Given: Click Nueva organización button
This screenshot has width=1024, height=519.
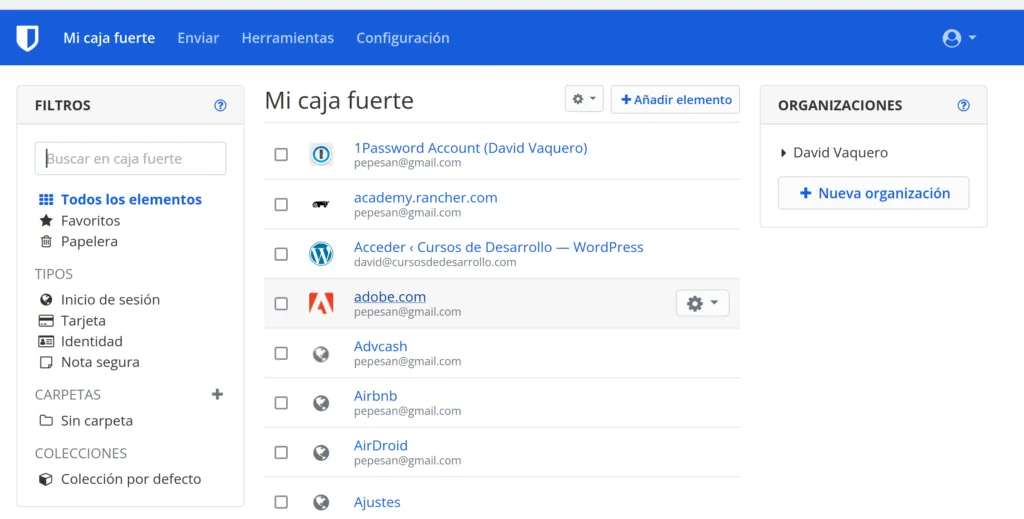Looking at the screenshot, I should pos(873,193).
